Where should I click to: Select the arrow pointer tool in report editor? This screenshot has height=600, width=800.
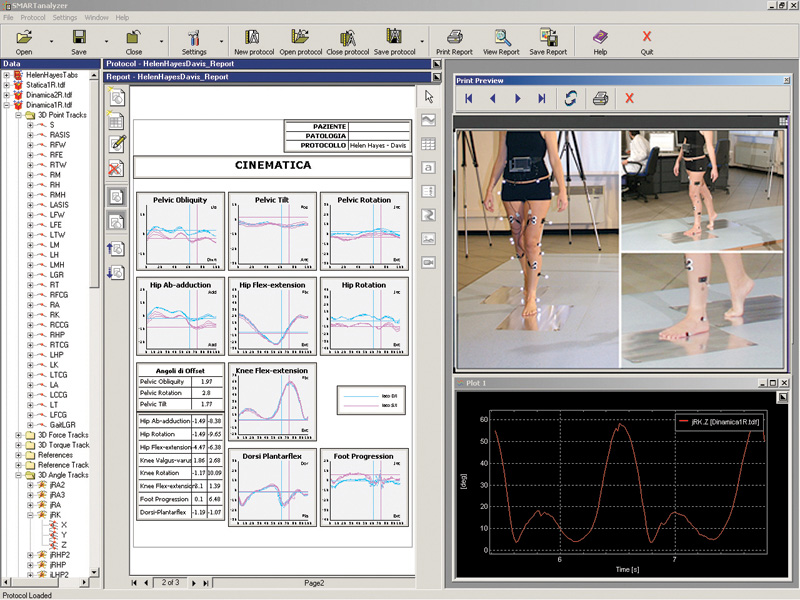click(429, 97)
